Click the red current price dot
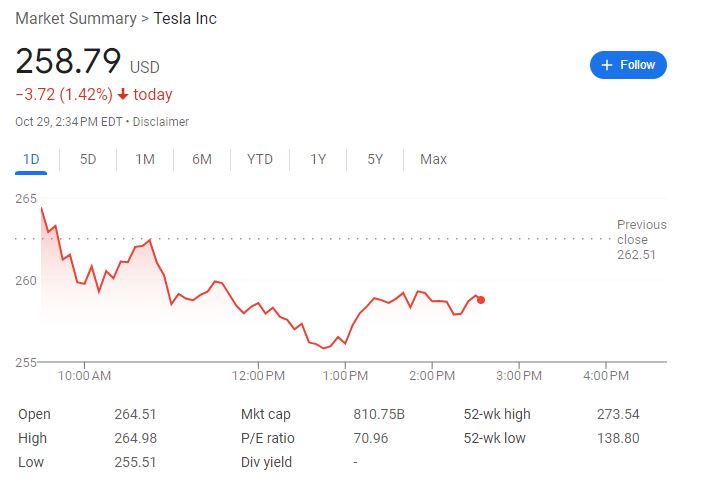This screenshot has height=488, width=707. point(481,299)
